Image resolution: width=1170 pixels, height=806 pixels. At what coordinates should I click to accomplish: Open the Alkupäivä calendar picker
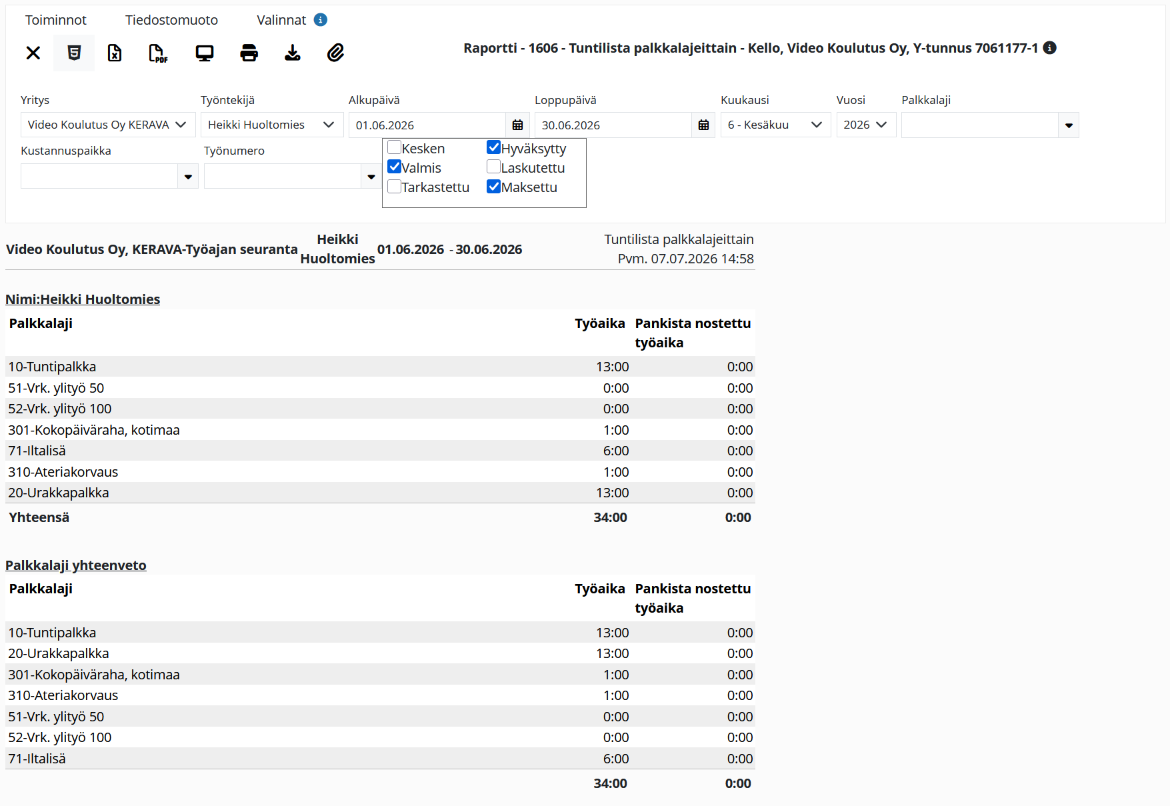pos(517,125)
